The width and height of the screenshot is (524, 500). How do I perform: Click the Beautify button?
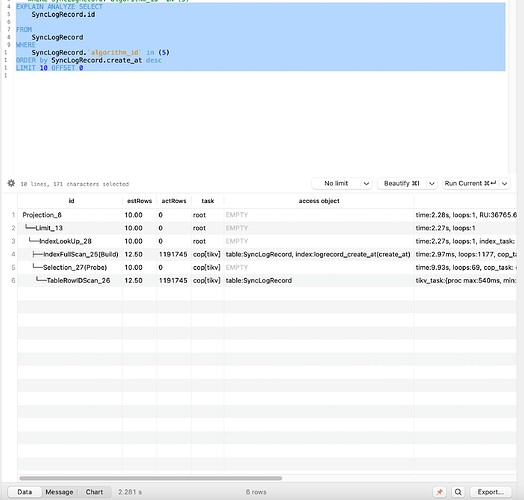click(402, 183)
